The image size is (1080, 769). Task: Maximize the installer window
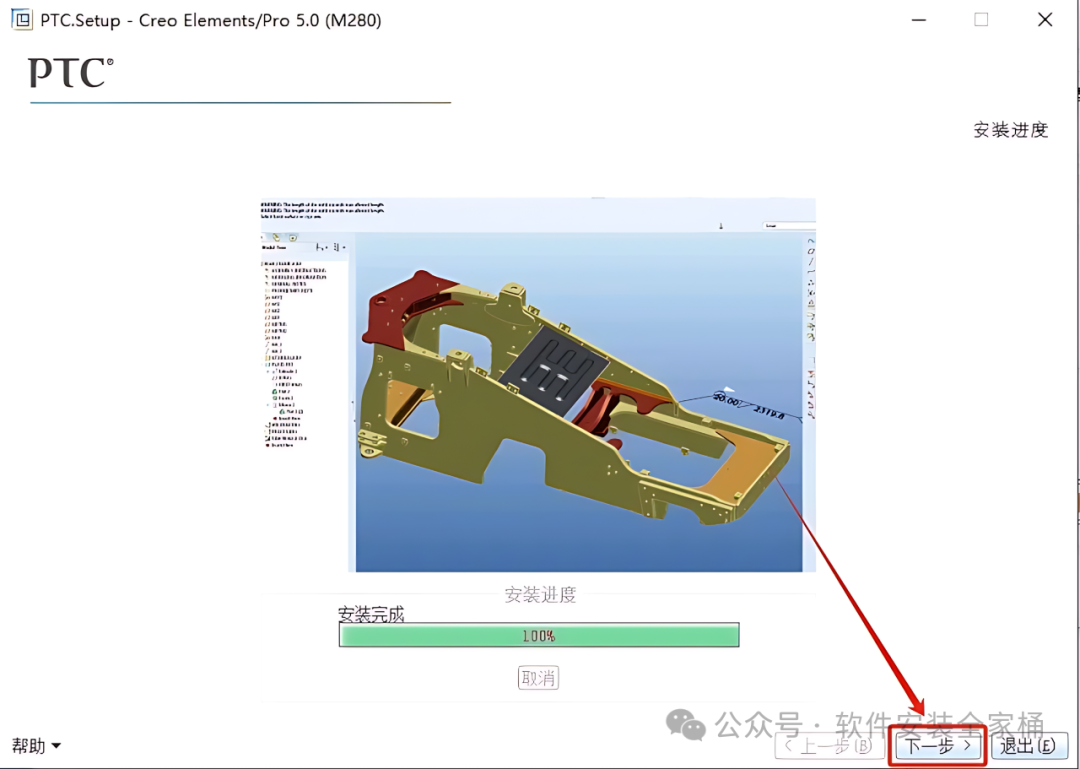[x=981, y=20]
